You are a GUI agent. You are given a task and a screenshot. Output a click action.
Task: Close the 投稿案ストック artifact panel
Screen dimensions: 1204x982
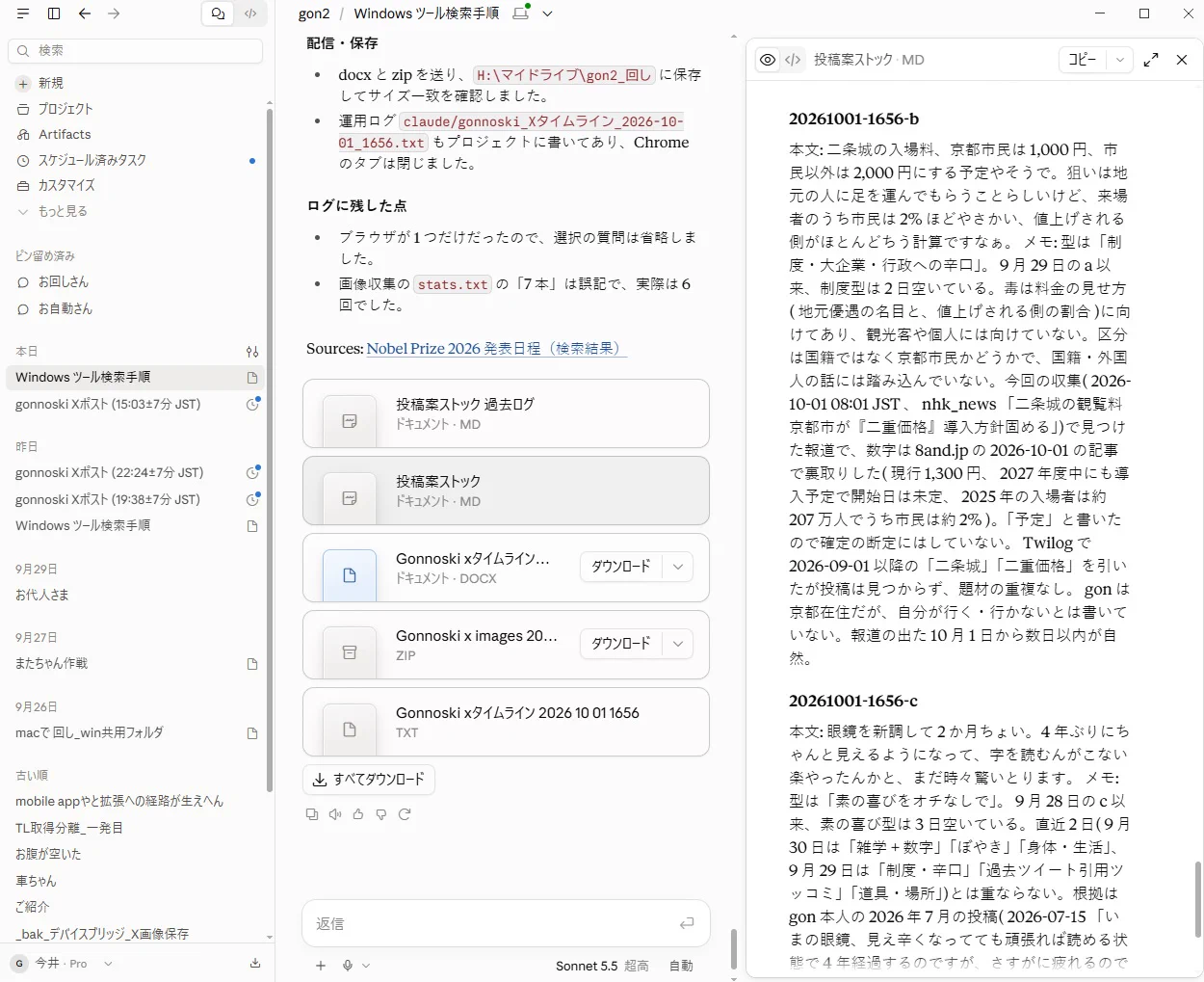click(1182, 60)
